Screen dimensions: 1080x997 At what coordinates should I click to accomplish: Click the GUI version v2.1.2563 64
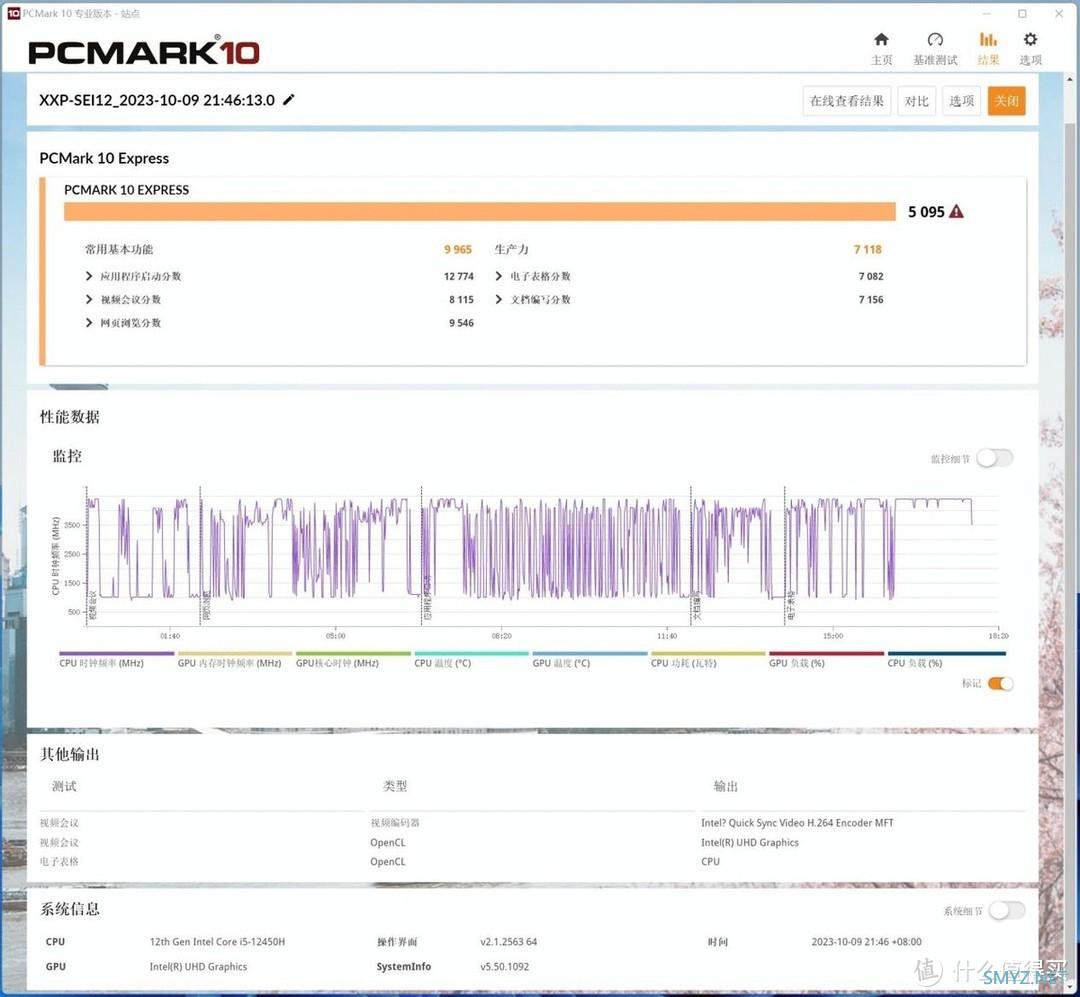click(508, 941)
